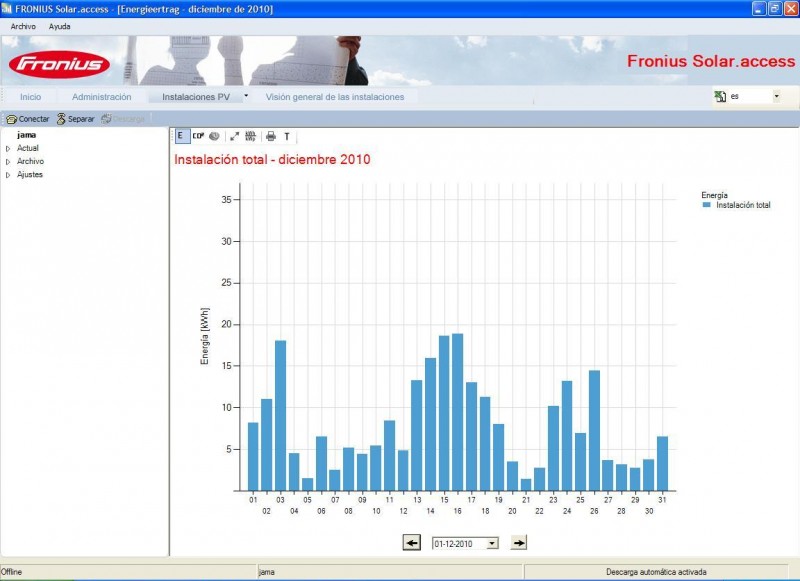Click the T text view icon
The image size is (800, 581).
(287, 137)
